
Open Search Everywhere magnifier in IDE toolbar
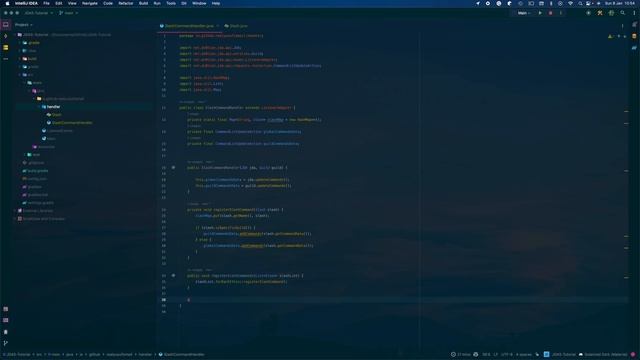622,13
